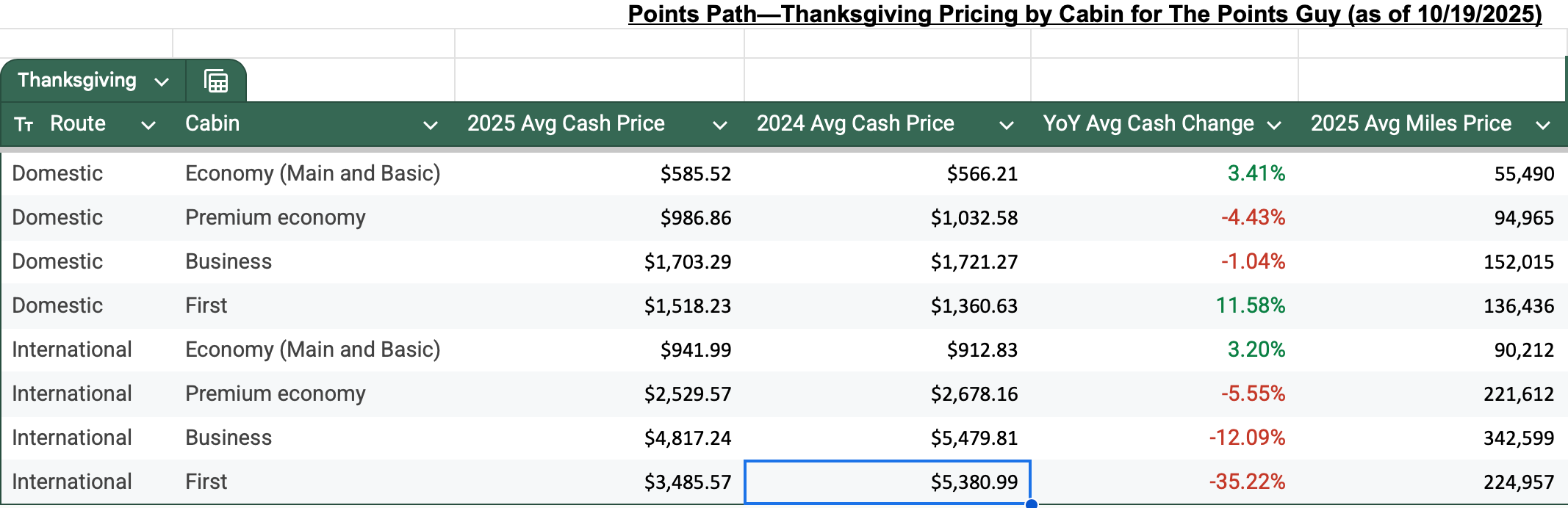Click the 11.58% Domestic First change cell
Image resolution: width=1568 pixels, height=508 pixels.
coord(1250,306)
